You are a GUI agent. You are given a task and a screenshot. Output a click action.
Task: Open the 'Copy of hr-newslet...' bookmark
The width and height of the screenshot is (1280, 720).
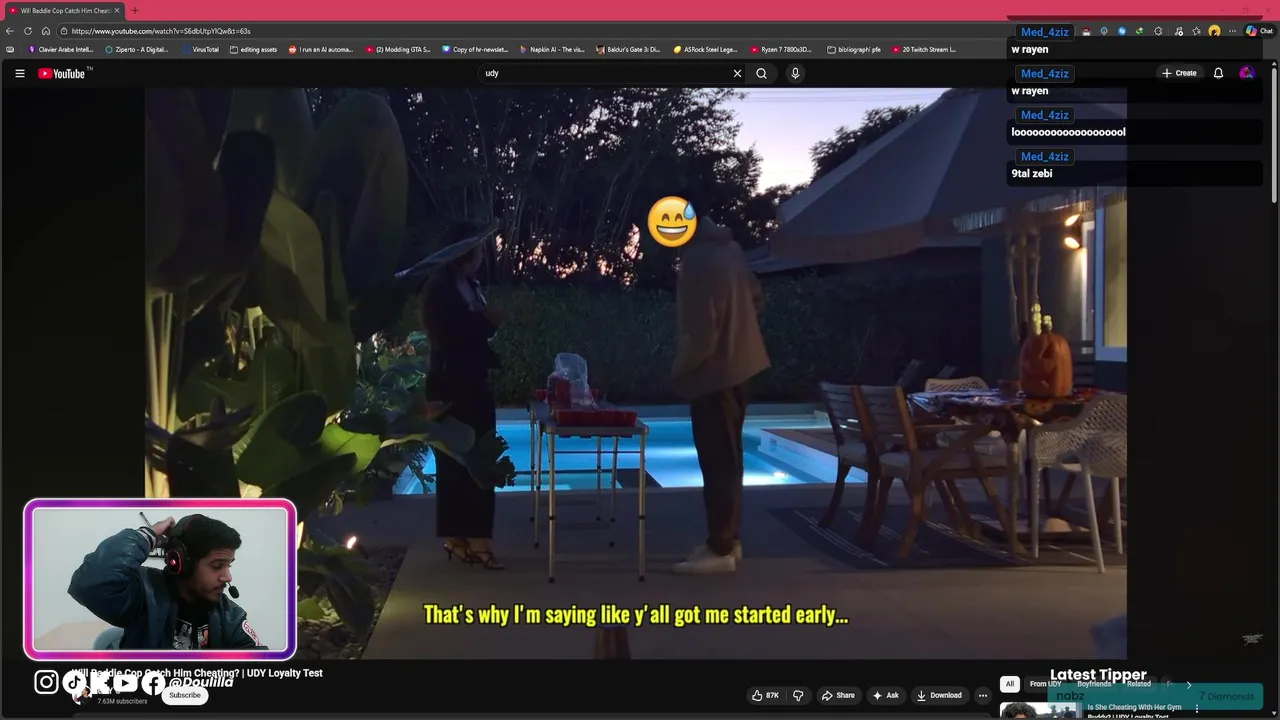click(475, 49)
